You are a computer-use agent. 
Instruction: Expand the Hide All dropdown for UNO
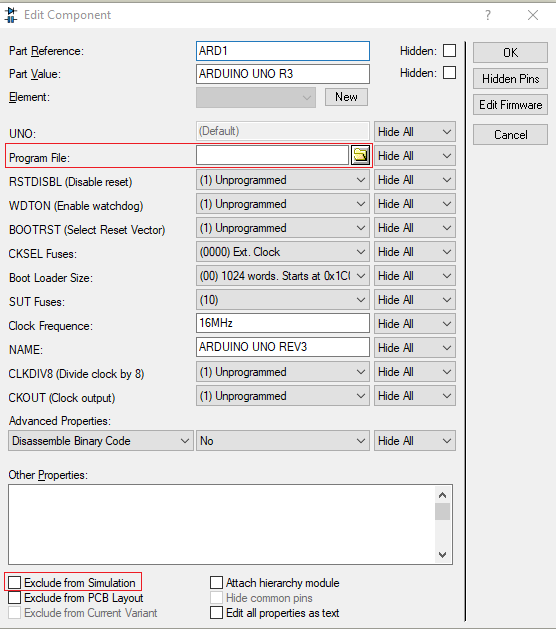(x=415, y=132)
